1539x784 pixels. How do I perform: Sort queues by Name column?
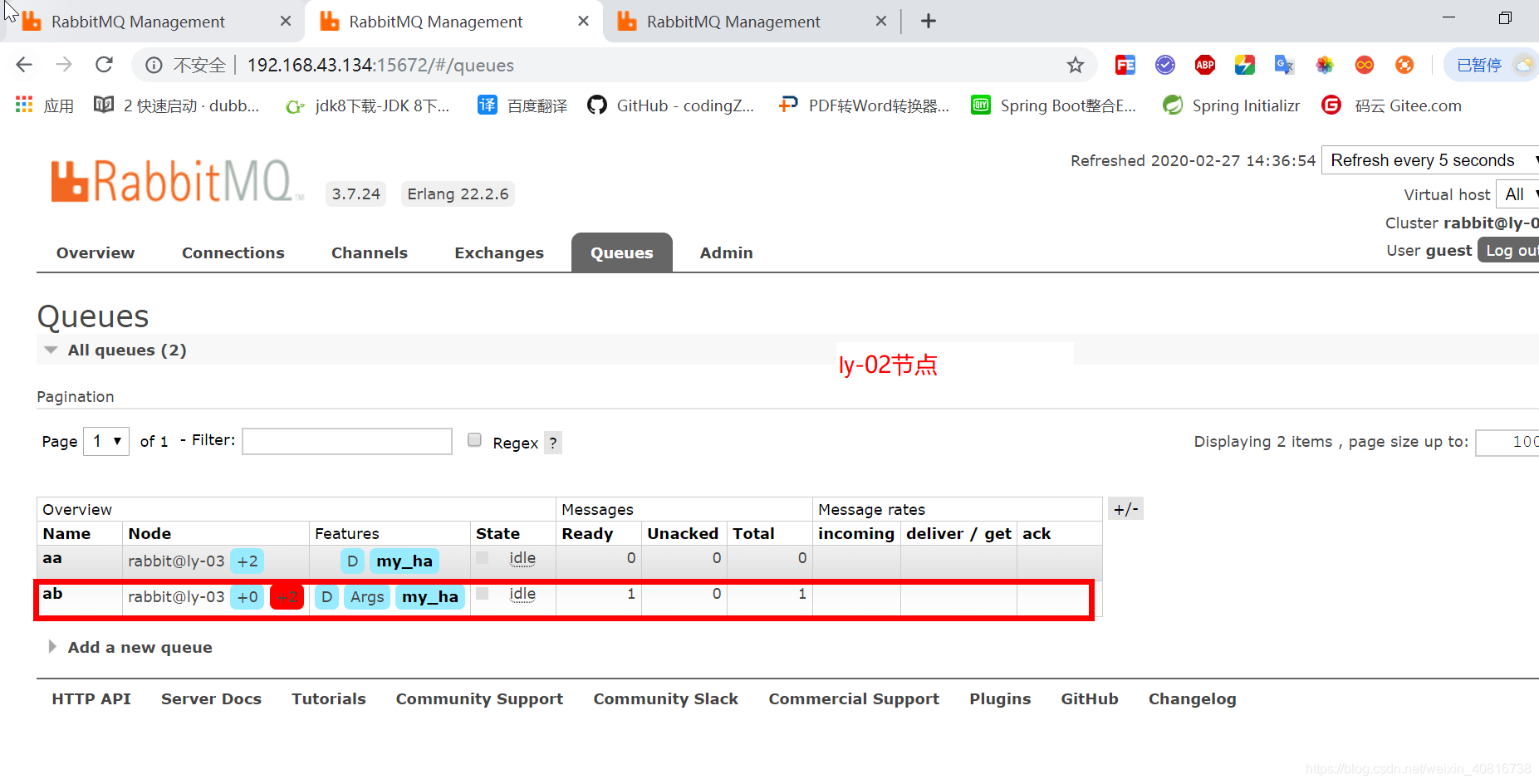coord(66,533)
